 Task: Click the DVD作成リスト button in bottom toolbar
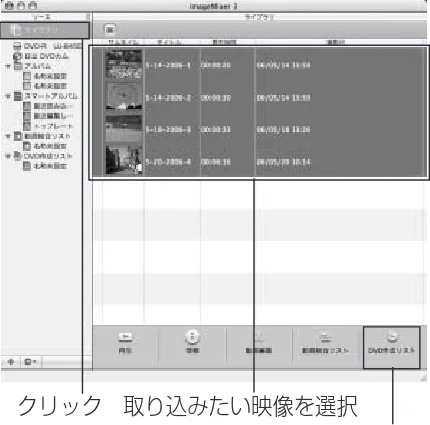point(391,348)
